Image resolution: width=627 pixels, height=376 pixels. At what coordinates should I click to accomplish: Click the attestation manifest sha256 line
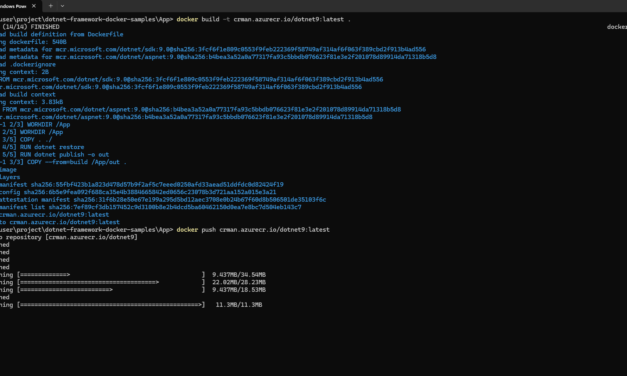163,200
